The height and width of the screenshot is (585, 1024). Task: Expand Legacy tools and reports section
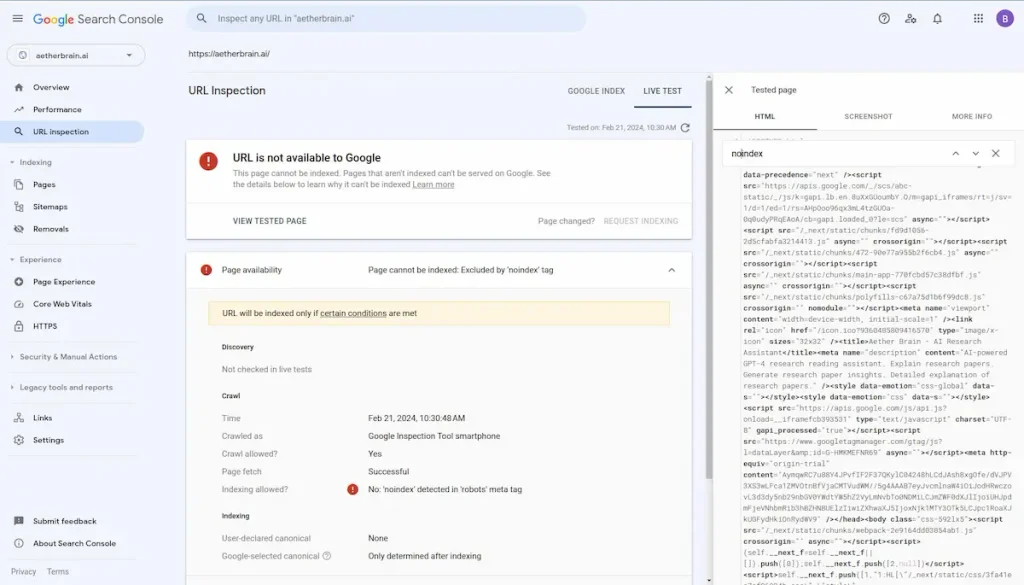(61, 387)
